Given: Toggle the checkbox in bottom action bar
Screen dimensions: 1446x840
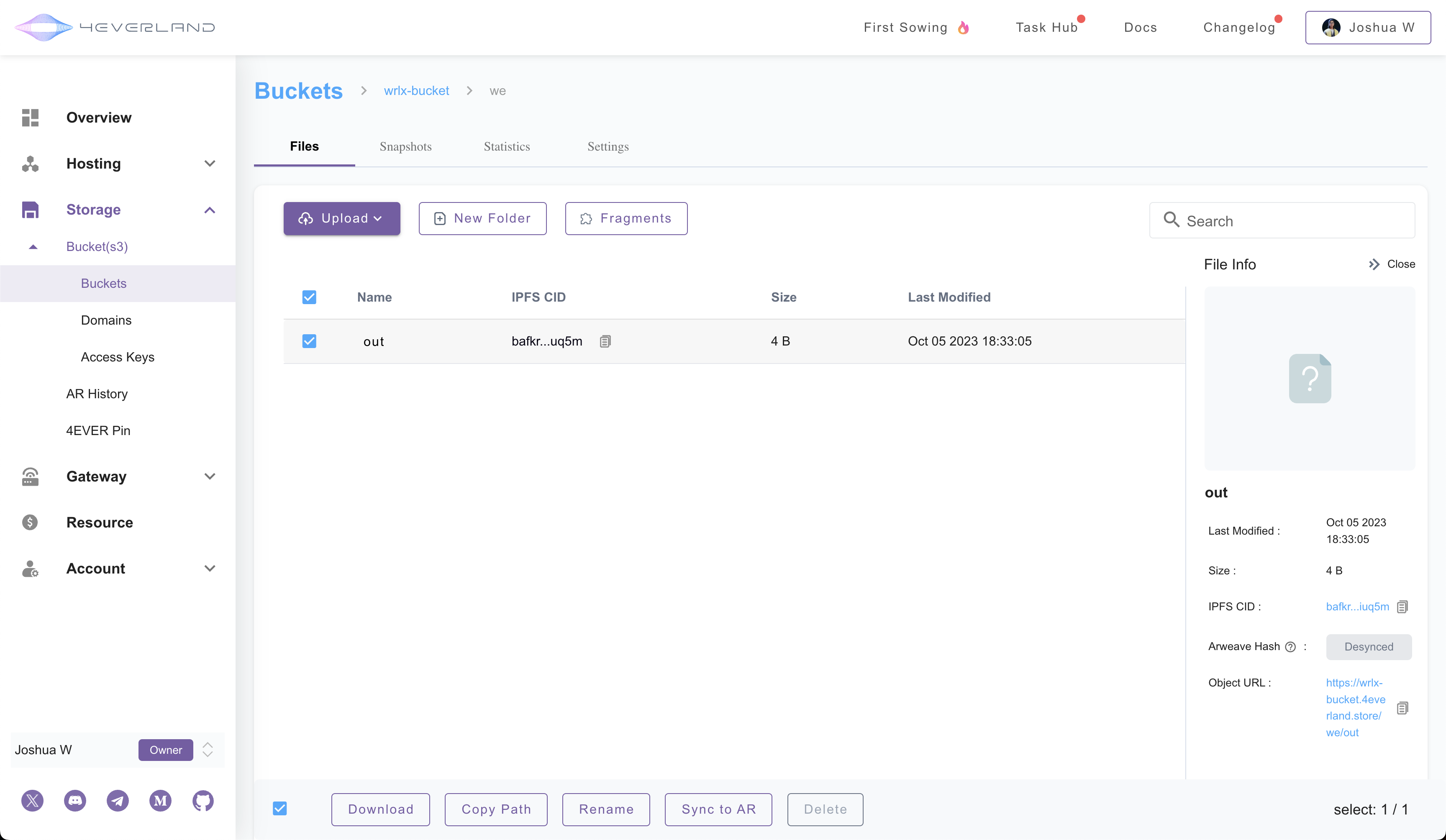Looking at the screenshot, I should [x=280, y=809].
